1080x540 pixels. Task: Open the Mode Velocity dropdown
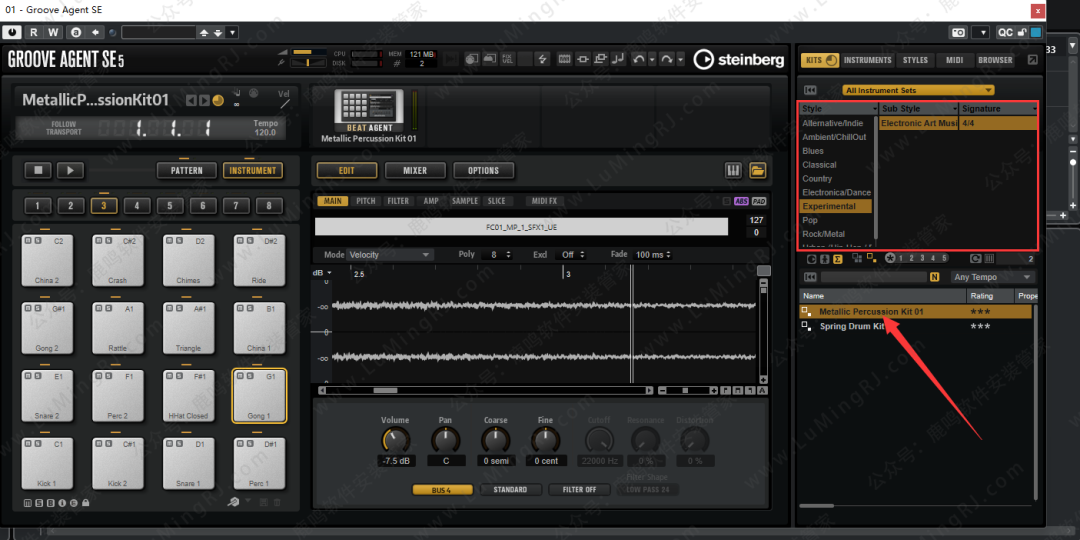tap(390, 255)
